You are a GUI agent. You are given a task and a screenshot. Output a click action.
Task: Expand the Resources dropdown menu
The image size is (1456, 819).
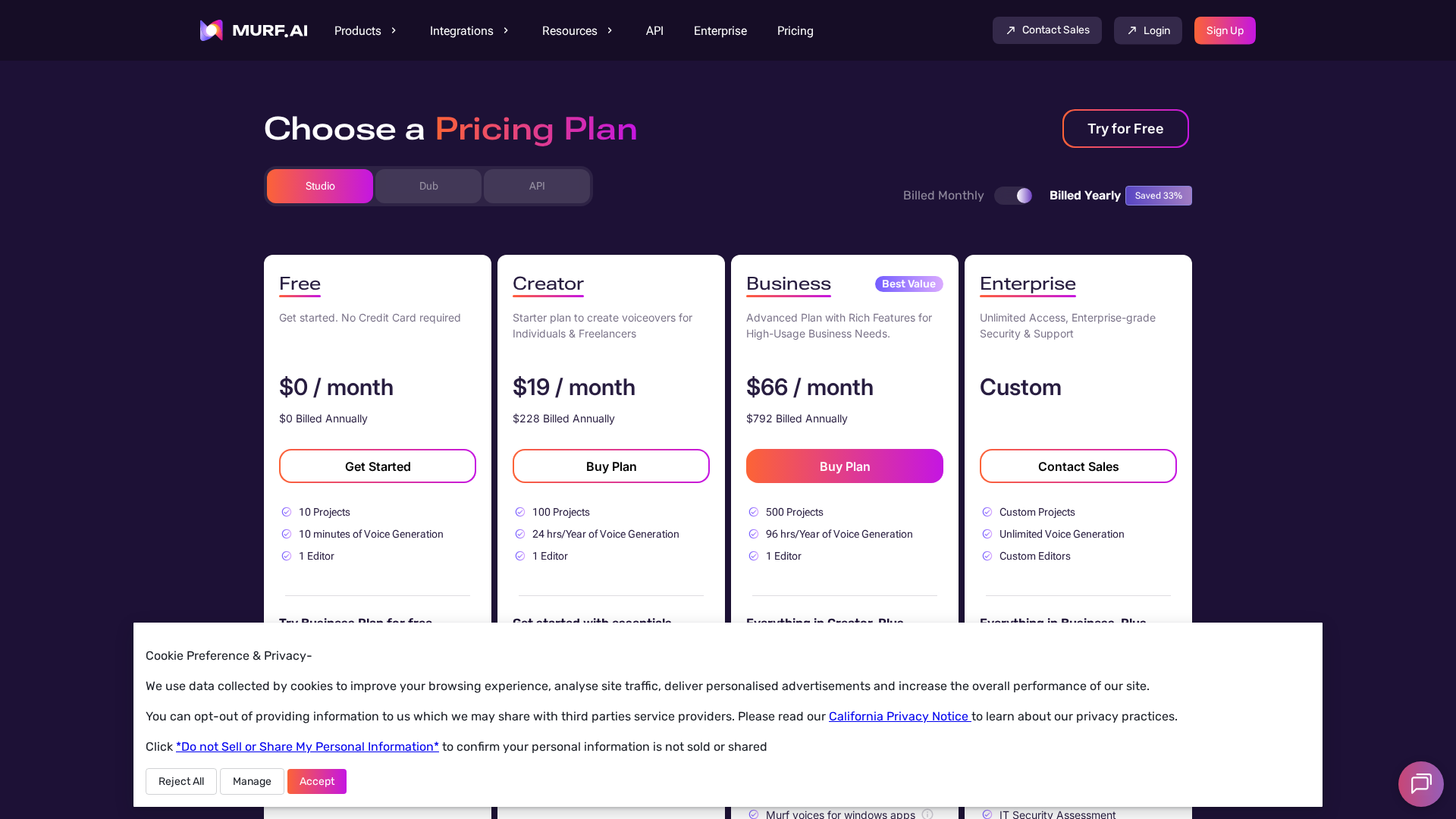coord(577,31)
